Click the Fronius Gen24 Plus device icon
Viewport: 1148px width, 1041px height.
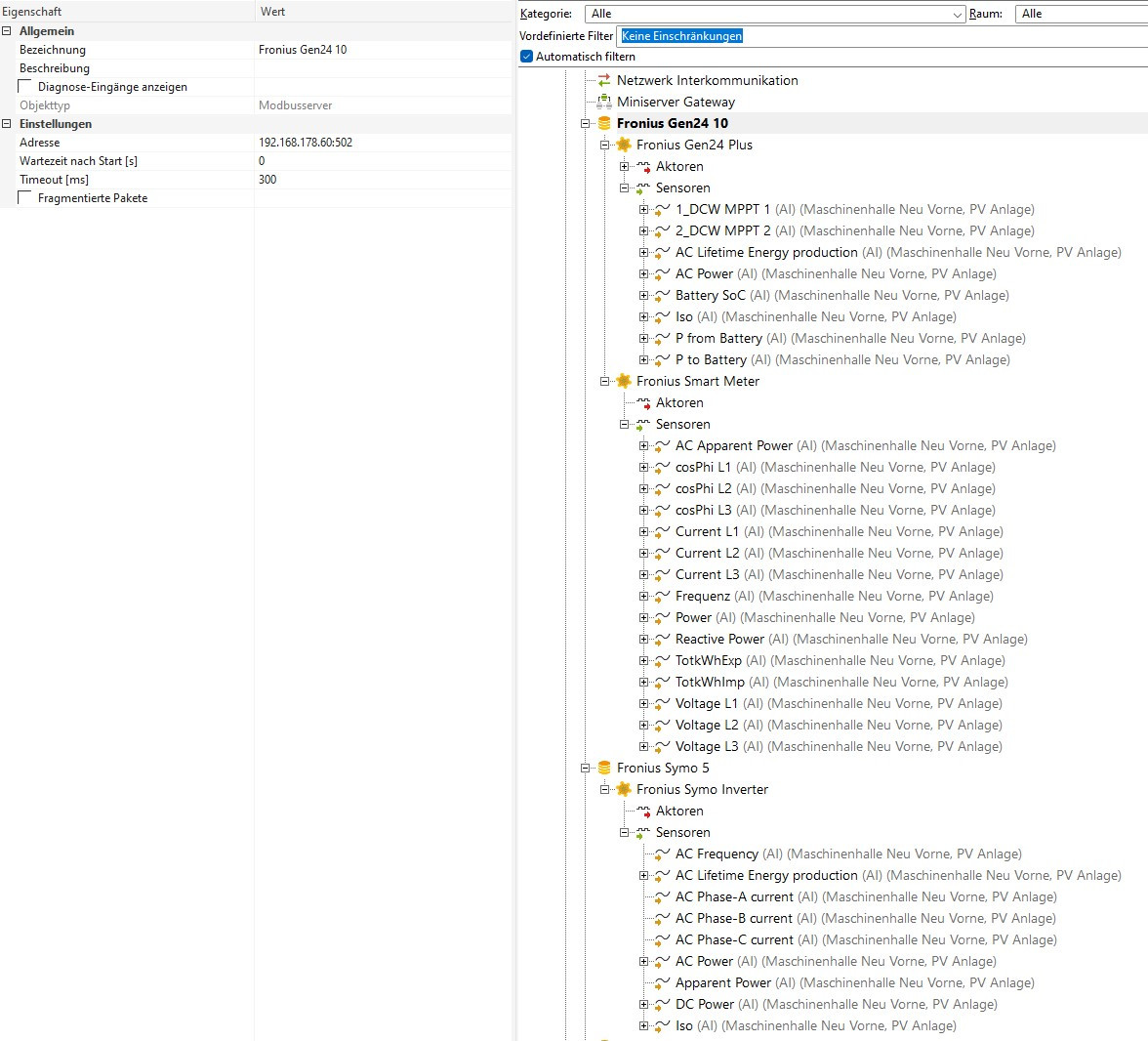tap(624, 145)
